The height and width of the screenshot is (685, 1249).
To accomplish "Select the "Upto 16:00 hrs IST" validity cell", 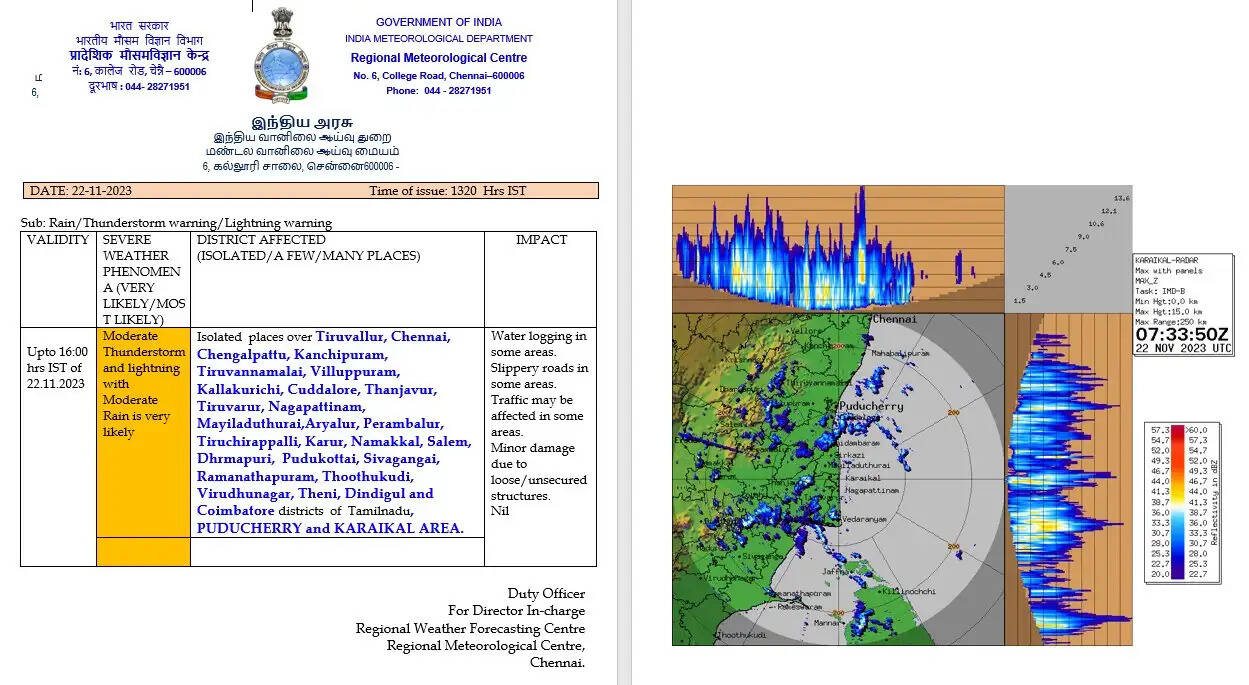I will point(58,368).
